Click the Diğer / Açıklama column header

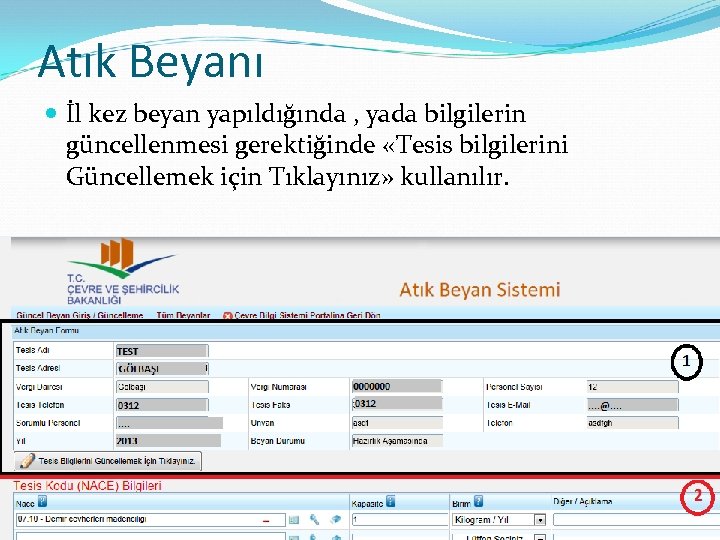point(583,501)
